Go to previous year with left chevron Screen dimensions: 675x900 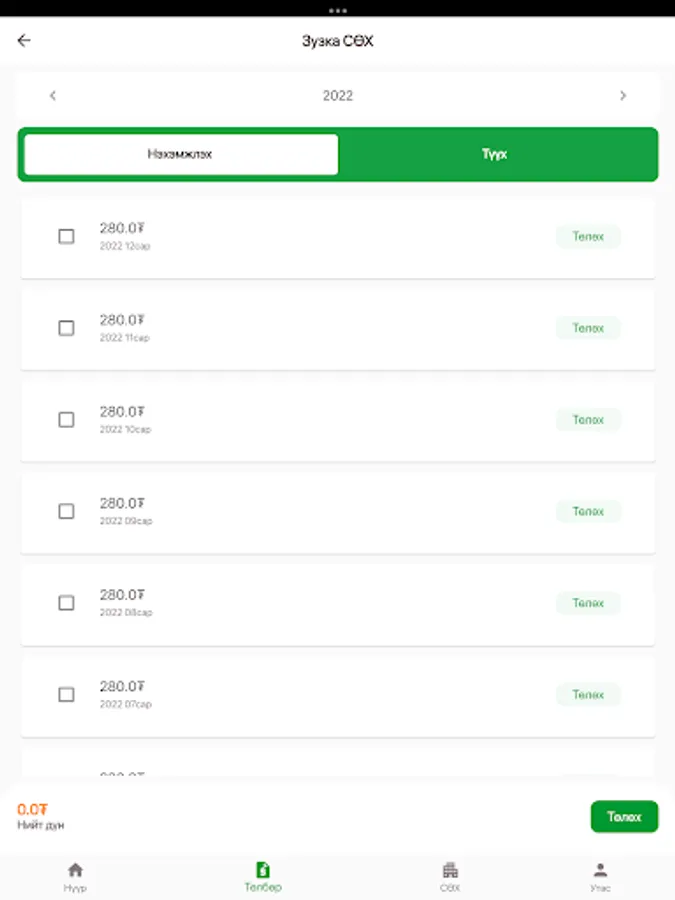click(x=53, y=96)
